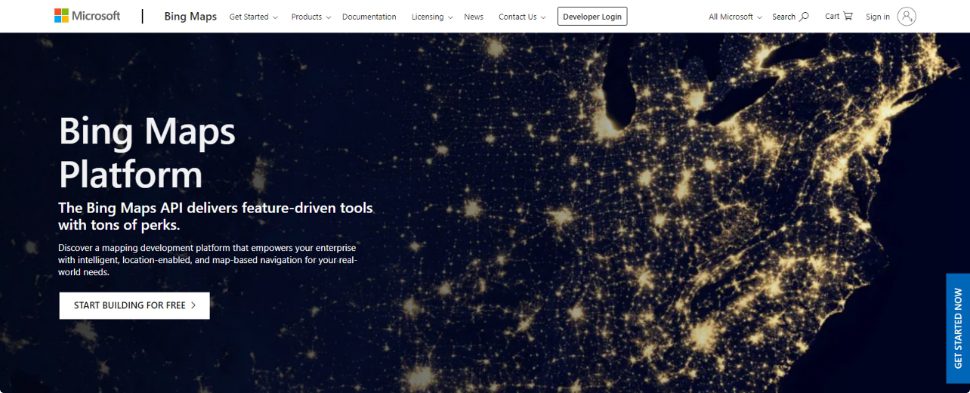
Task: Open the shopping cart icon
Action: (848, 16)
